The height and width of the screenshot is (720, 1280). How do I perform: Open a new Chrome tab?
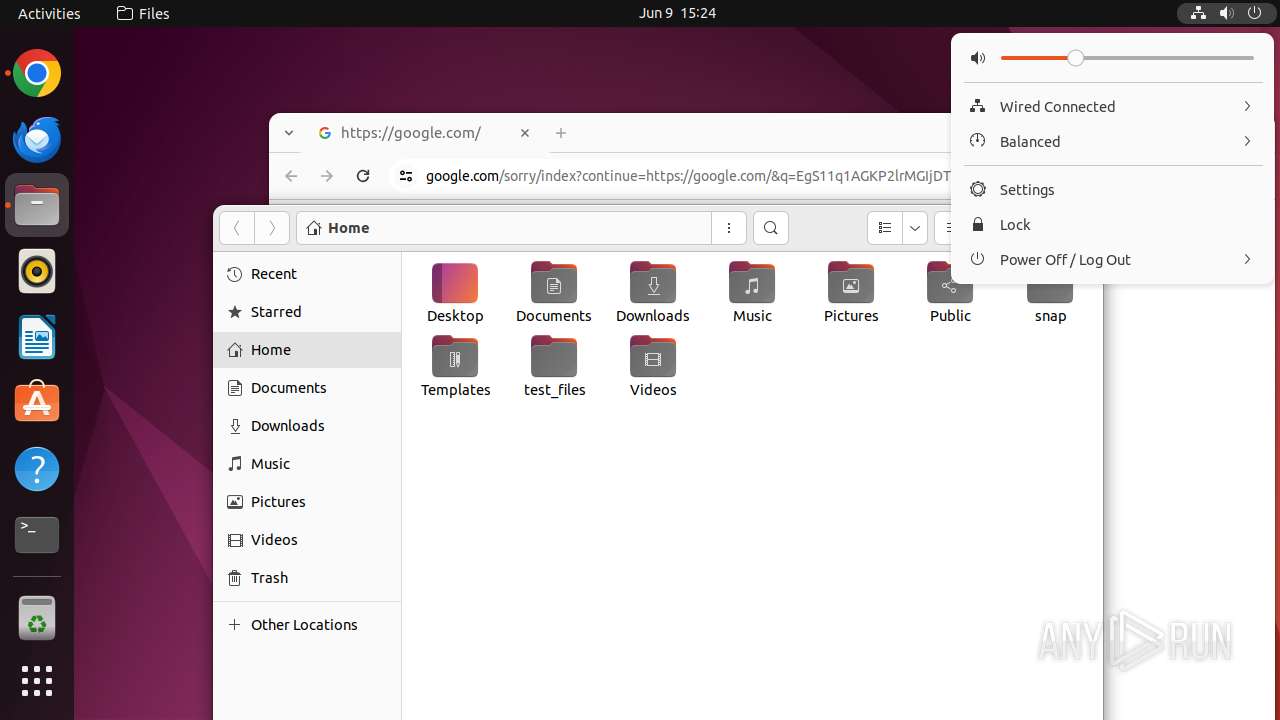(x=561, y=133)
